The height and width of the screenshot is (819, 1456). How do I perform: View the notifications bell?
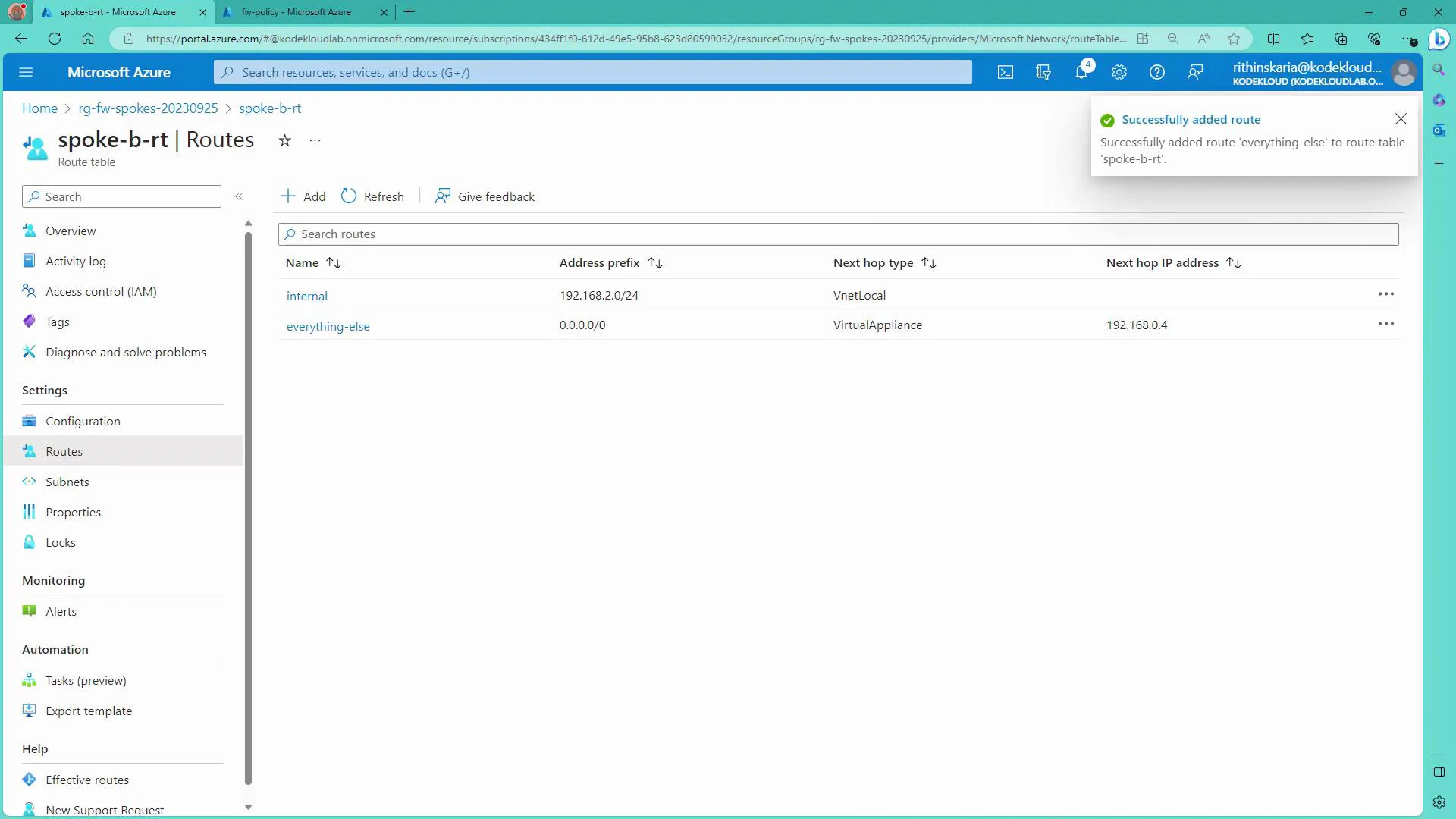point(1081,72)
